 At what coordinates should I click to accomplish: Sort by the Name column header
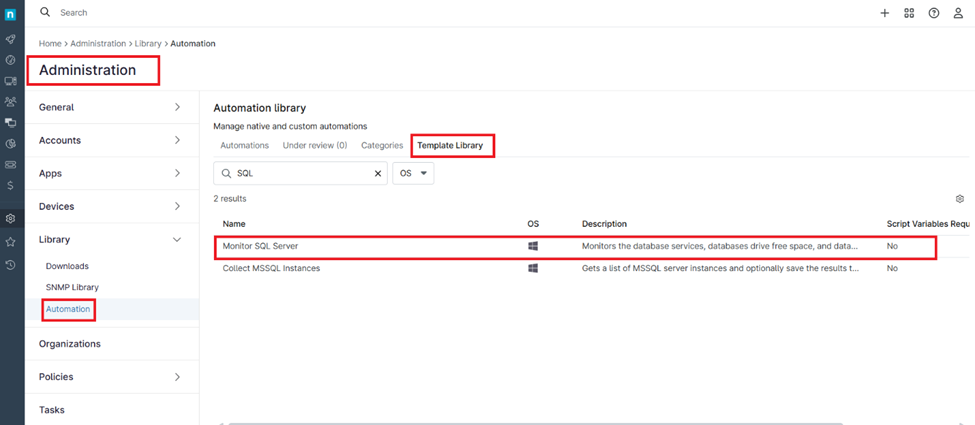(234, 223)
